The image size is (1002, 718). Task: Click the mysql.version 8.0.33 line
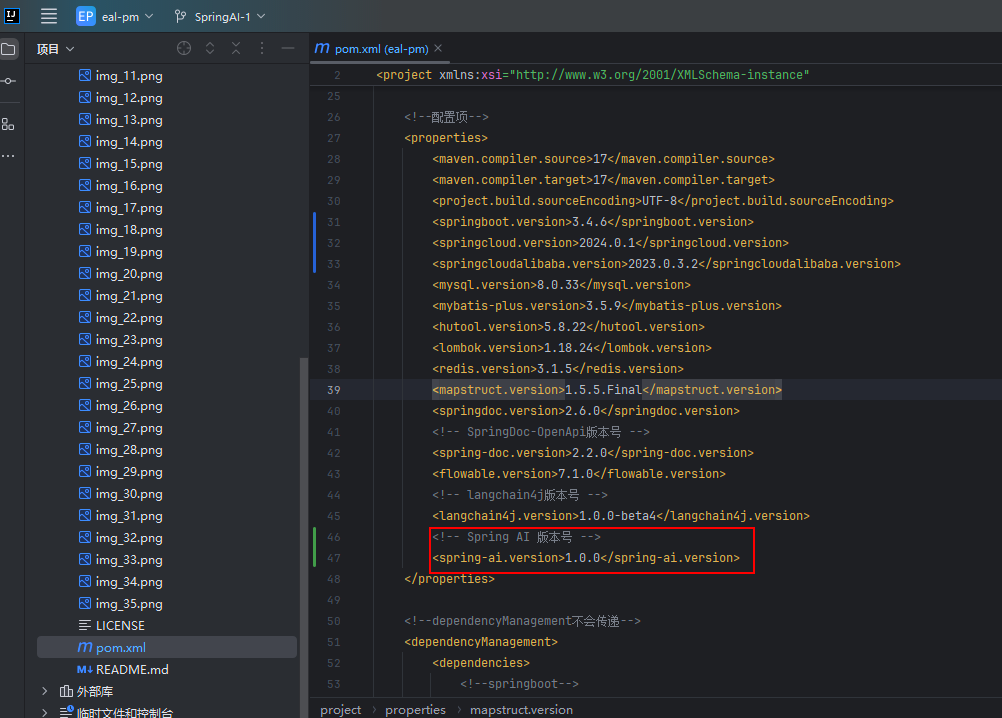(561, 285)
